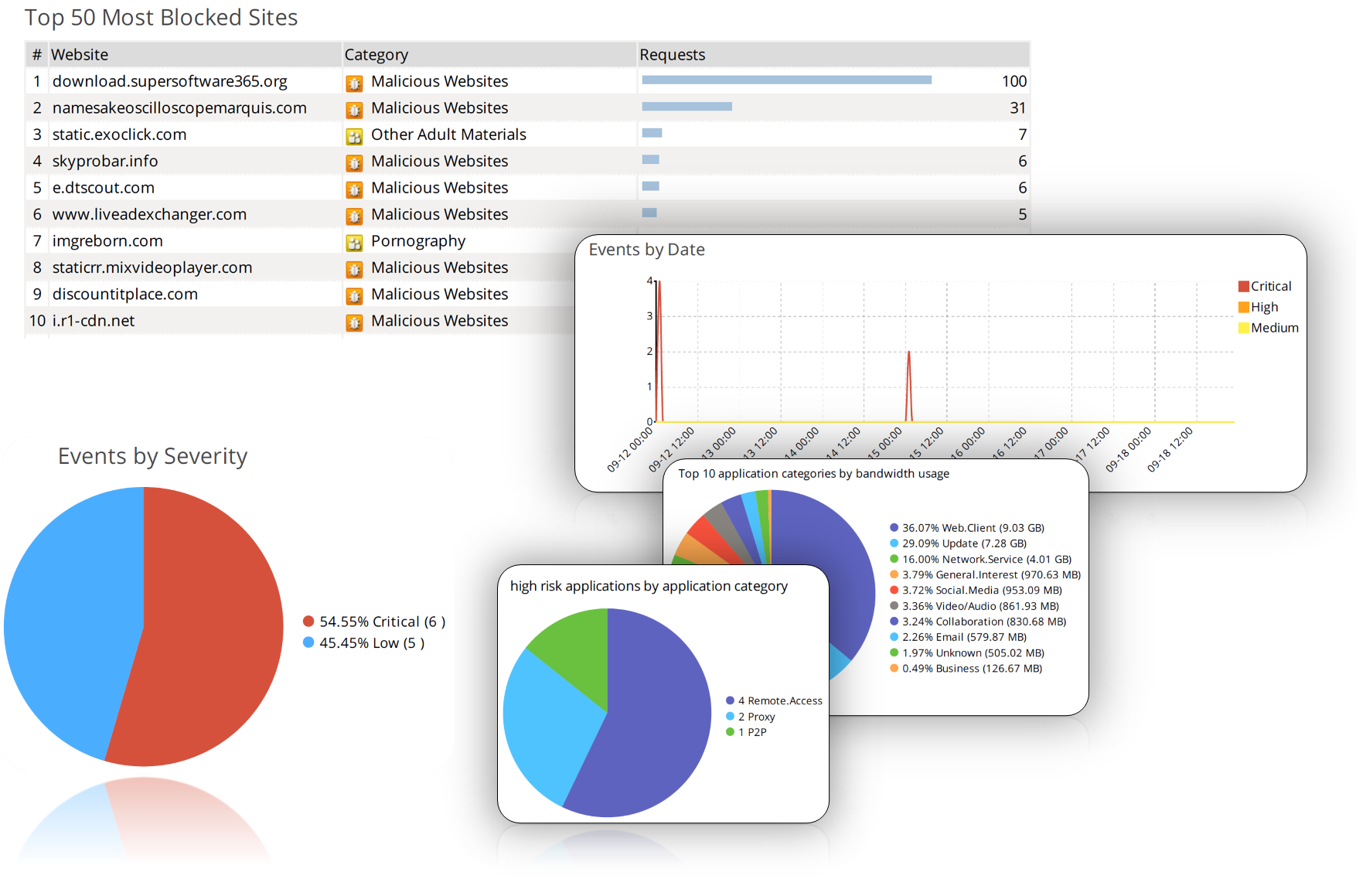
Task: Click 54.55% Critical legend entry
Action: [x=374, y=622]
